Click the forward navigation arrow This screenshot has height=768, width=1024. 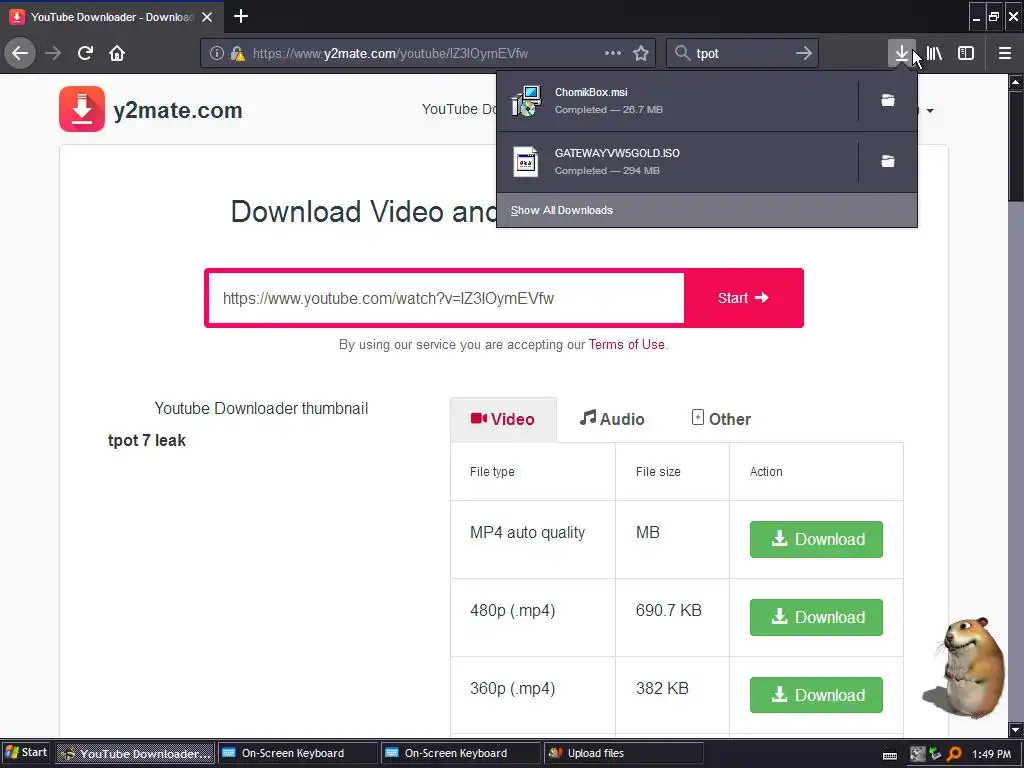click(54, 53)
